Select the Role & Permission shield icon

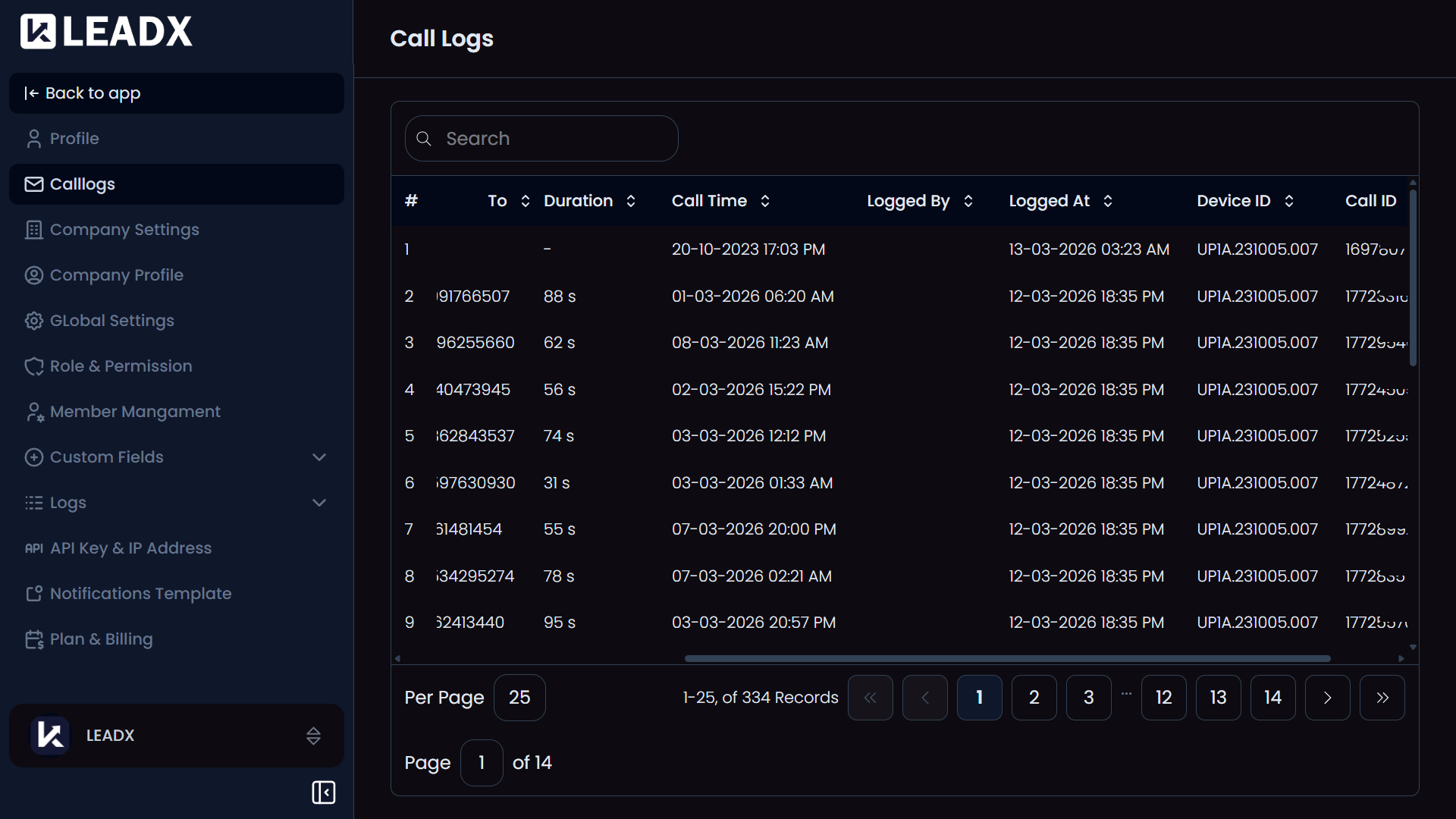coord(33,366)
